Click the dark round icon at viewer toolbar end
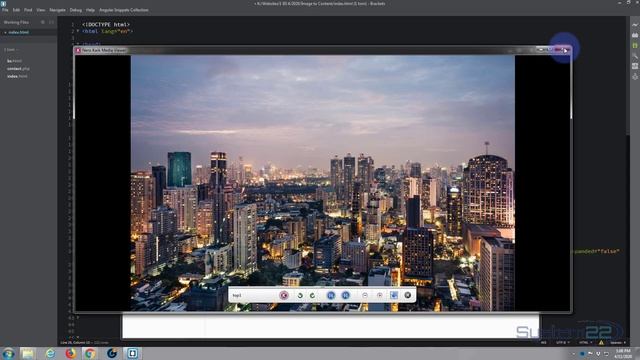This screenshot has height=360, width=640. pos(407,295)
